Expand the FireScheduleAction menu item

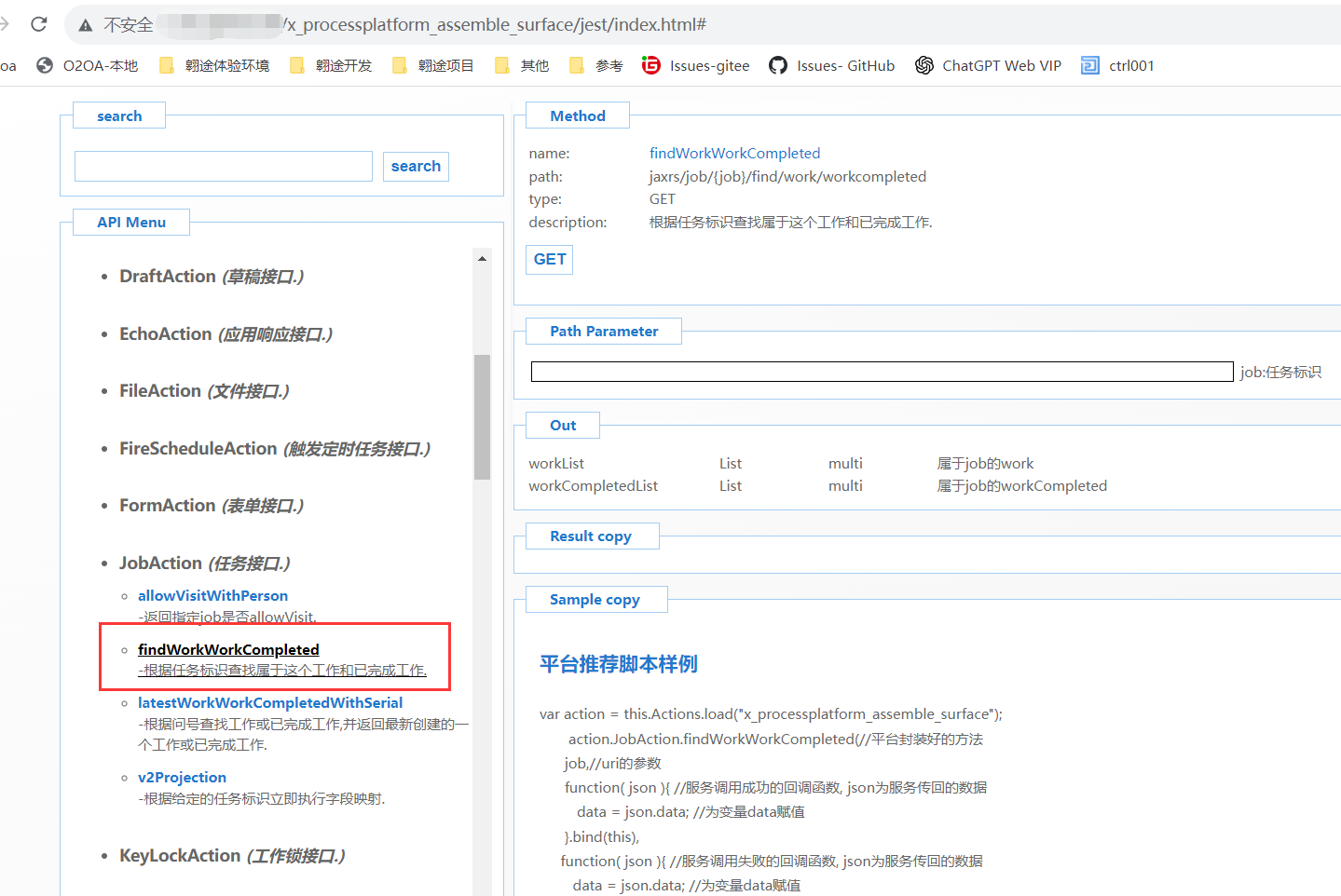coord(275,449)
